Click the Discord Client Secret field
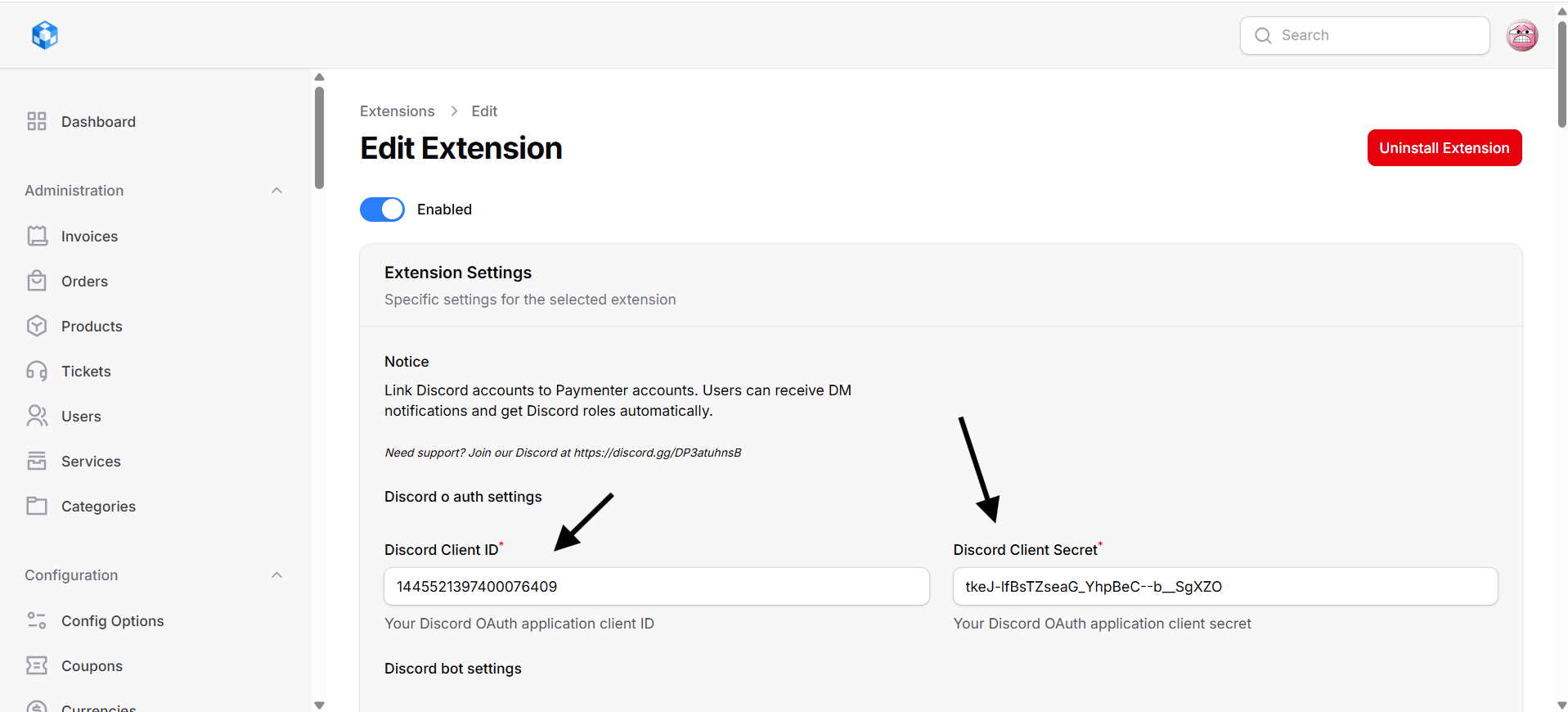Screen dimensions: 1568x712 pyautogui.click(x=1224, y=587)
